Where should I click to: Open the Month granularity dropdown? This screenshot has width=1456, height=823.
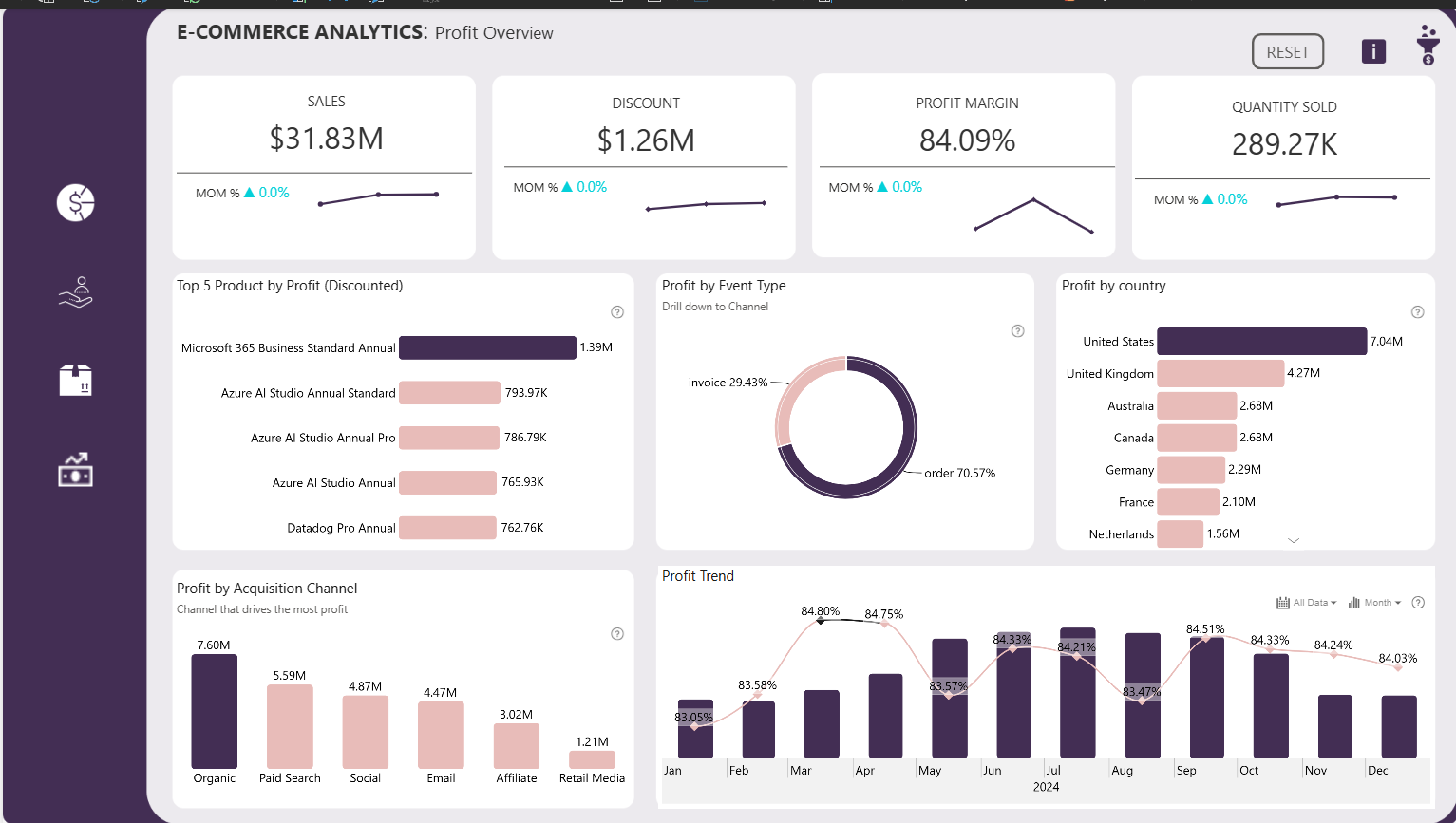pyautogui.click(x=1375, y=603)
